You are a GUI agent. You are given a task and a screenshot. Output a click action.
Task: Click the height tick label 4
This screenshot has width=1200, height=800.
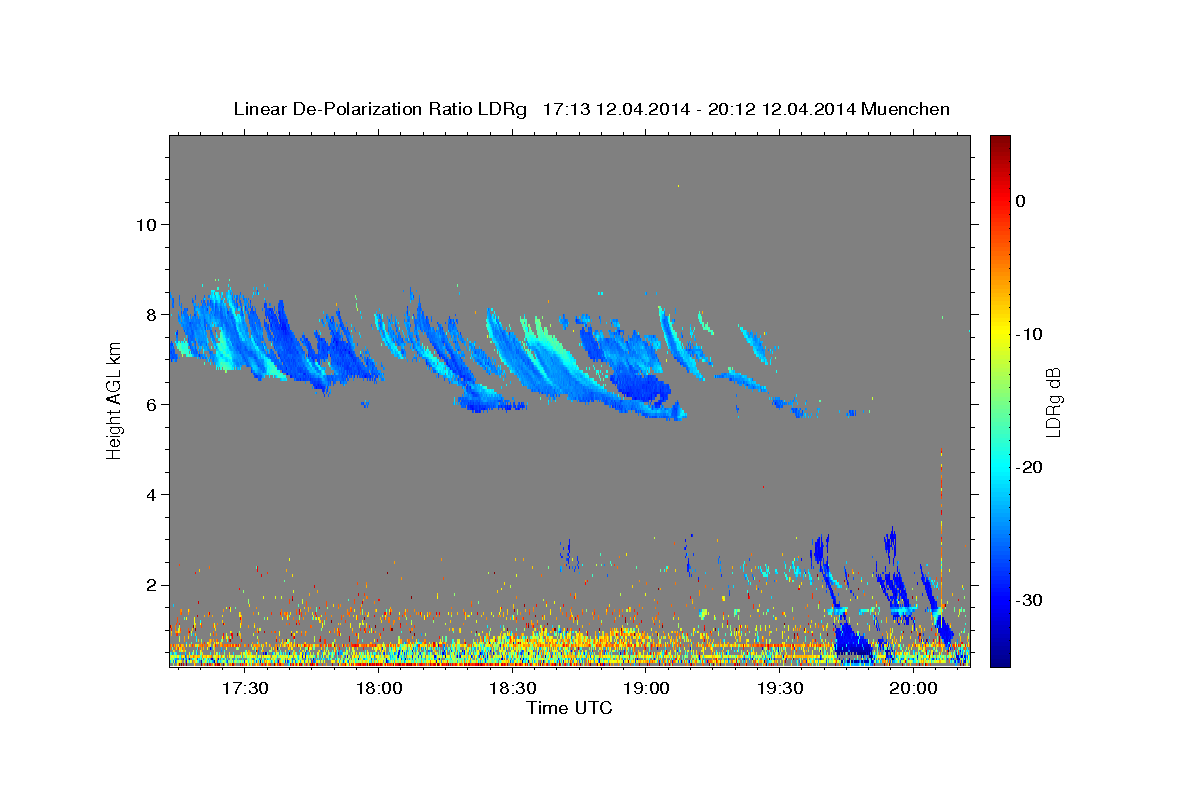coord(151,495)
